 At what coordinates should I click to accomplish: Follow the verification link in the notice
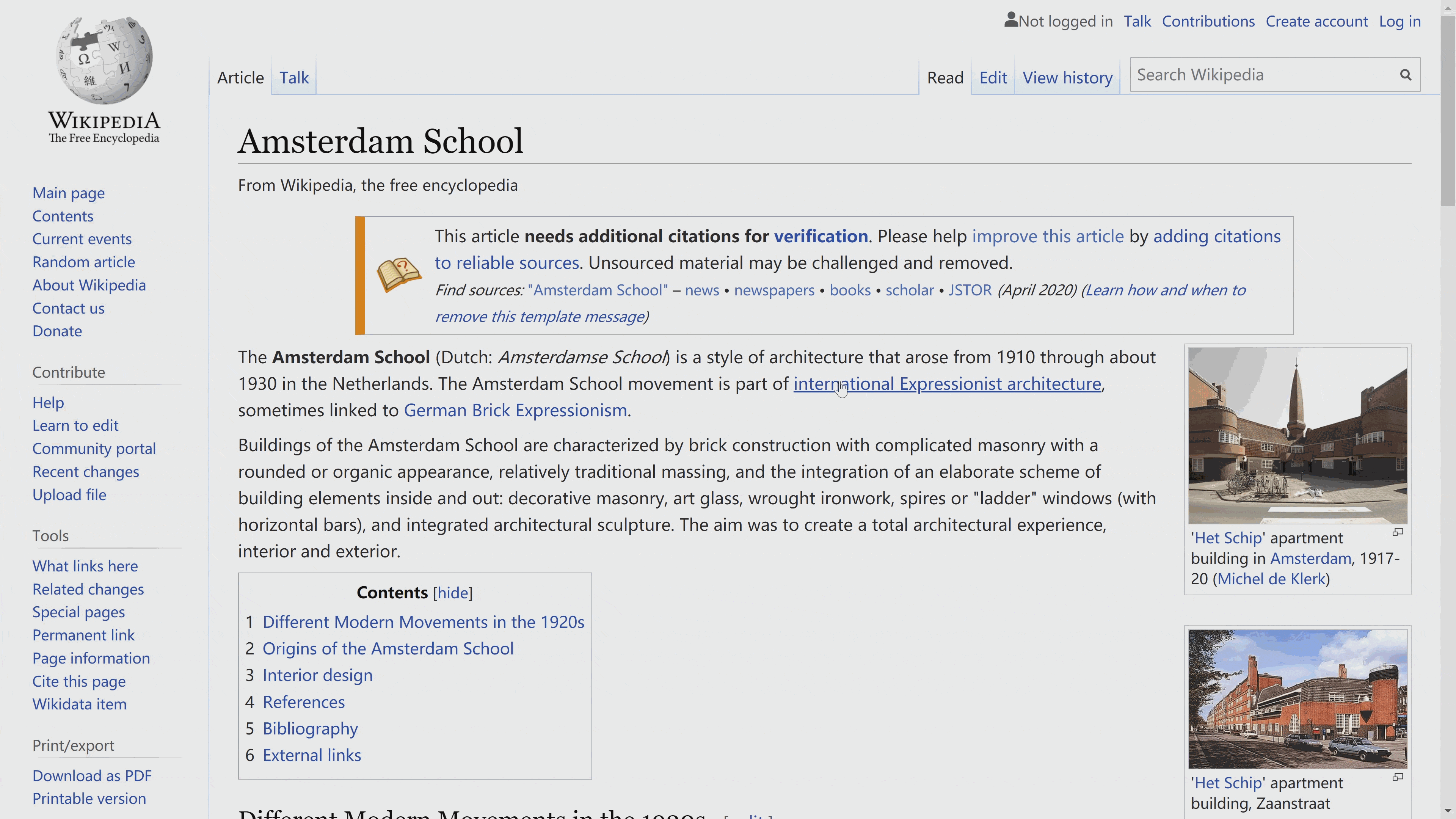tap(821, 236)
